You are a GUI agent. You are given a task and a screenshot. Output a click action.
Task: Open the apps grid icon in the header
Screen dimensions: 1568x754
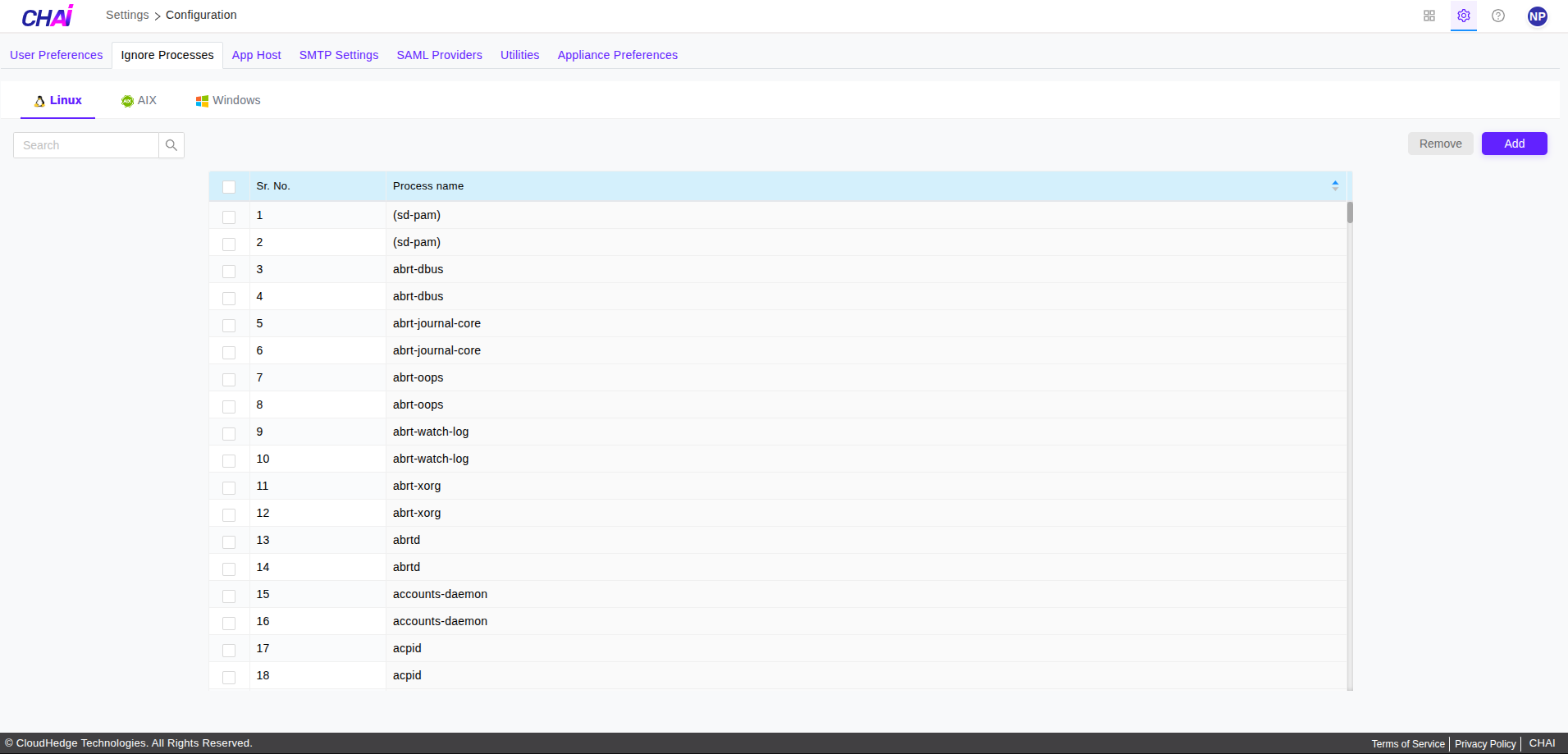coord(1429,16)
